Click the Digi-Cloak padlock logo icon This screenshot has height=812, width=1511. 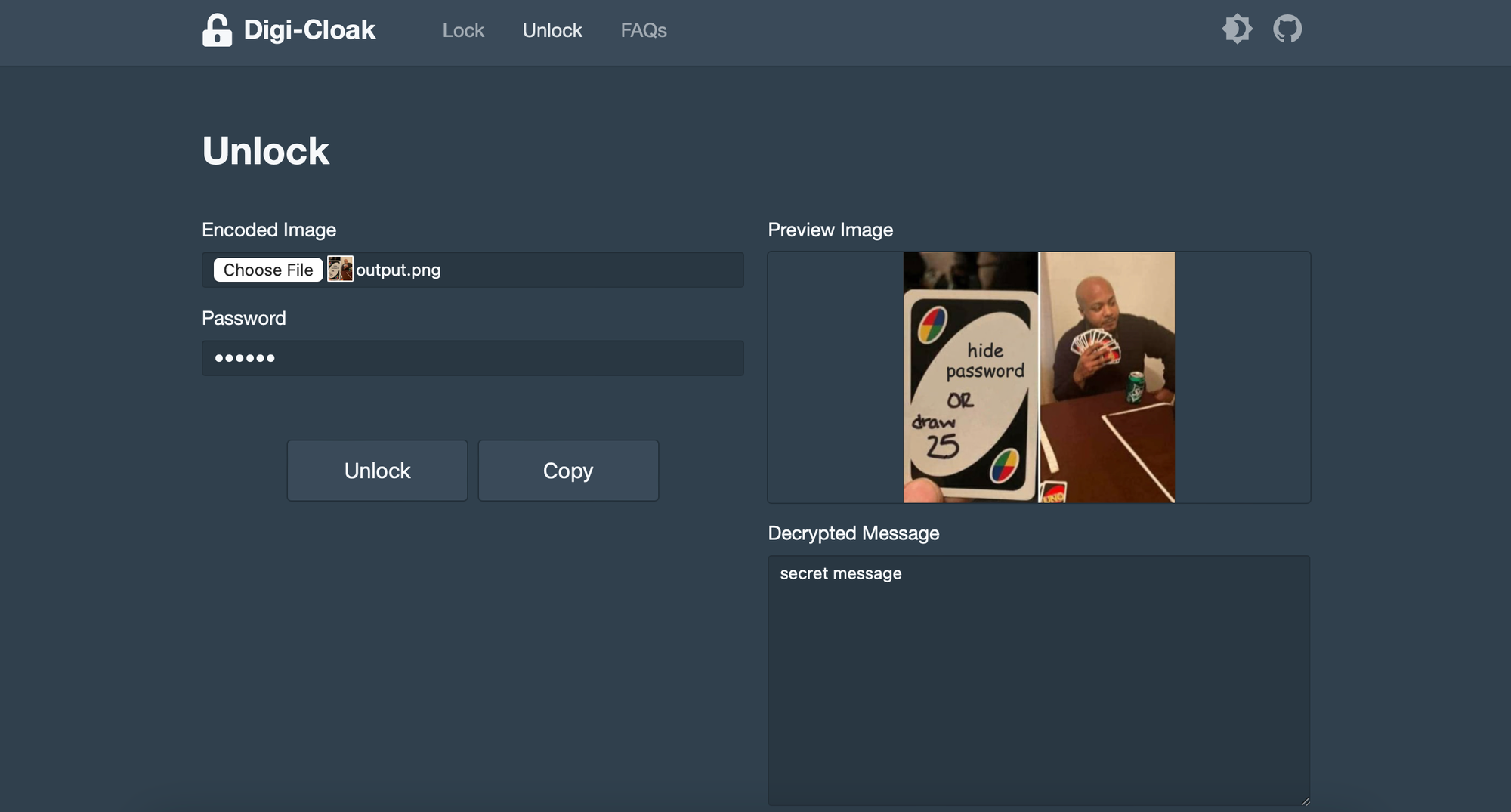click(x=217, y=30)
